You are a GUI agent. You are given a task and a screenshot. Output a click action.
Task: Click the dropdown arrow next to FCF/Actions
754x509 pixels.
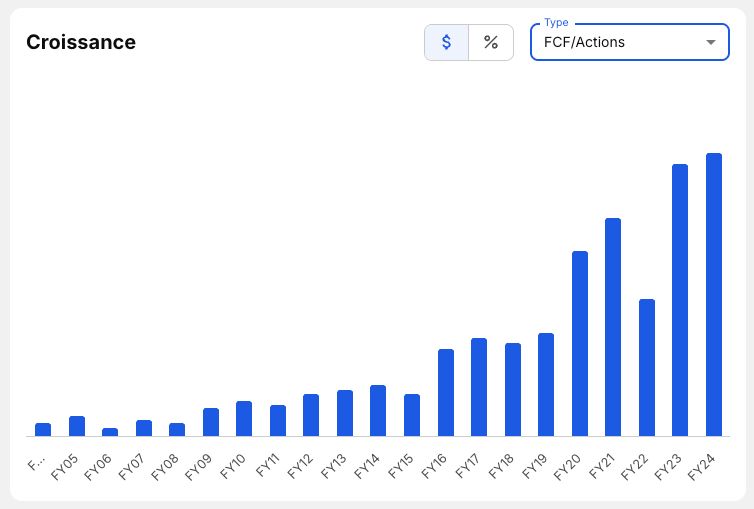tap(710, 42)
